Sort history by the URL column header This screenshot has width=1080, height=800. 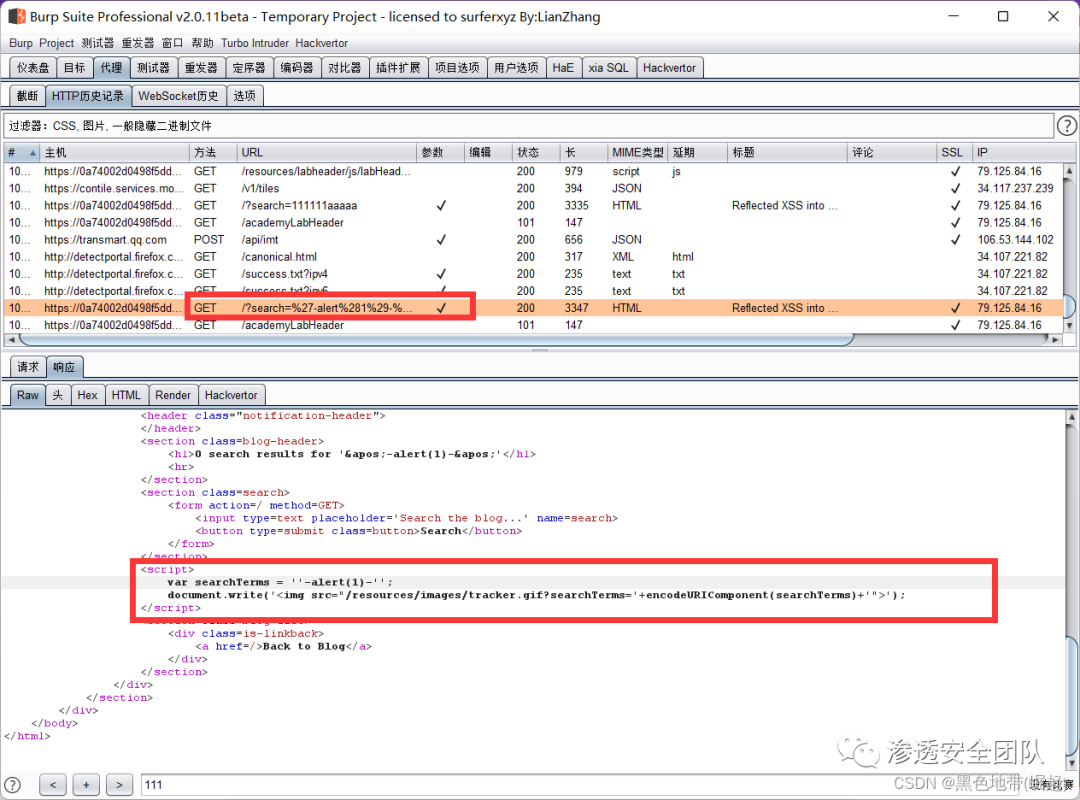coord(326,152)
